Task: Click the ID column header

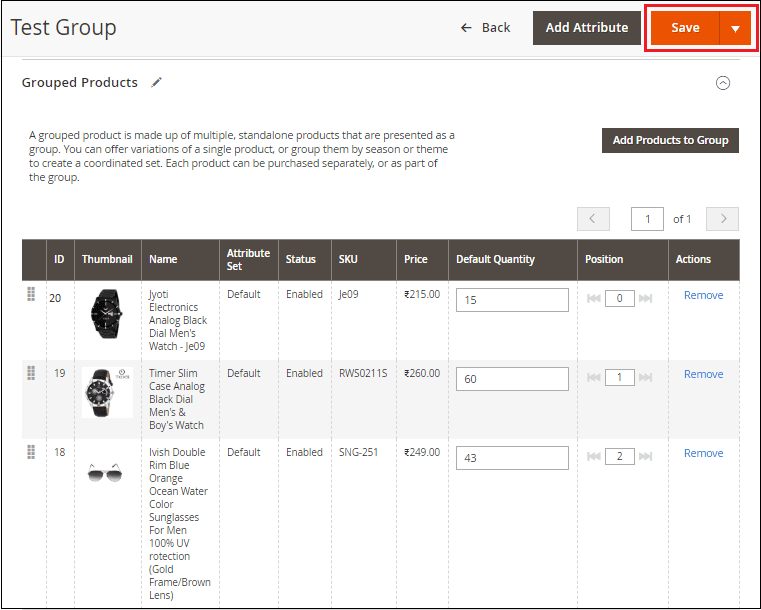Action: [59, 260]
